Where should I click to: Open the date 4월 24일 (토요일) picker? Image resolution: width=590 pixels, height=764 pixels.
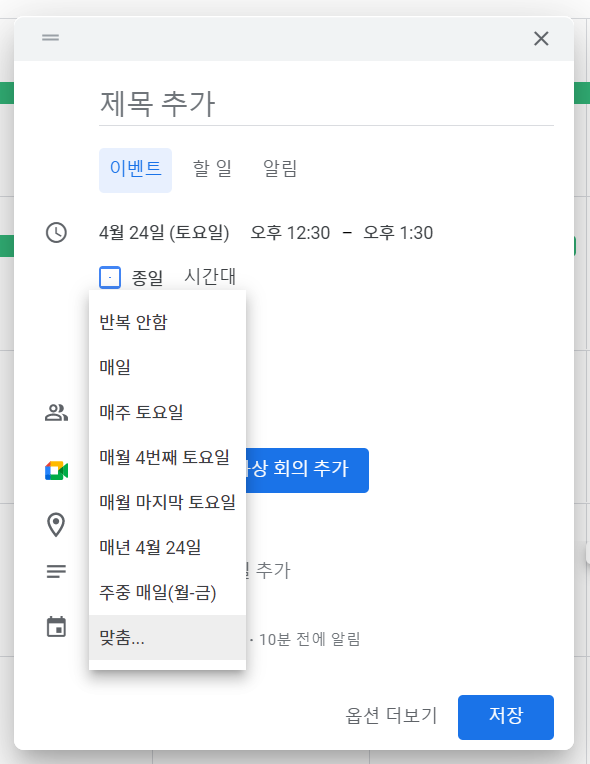tap(164, 233)
